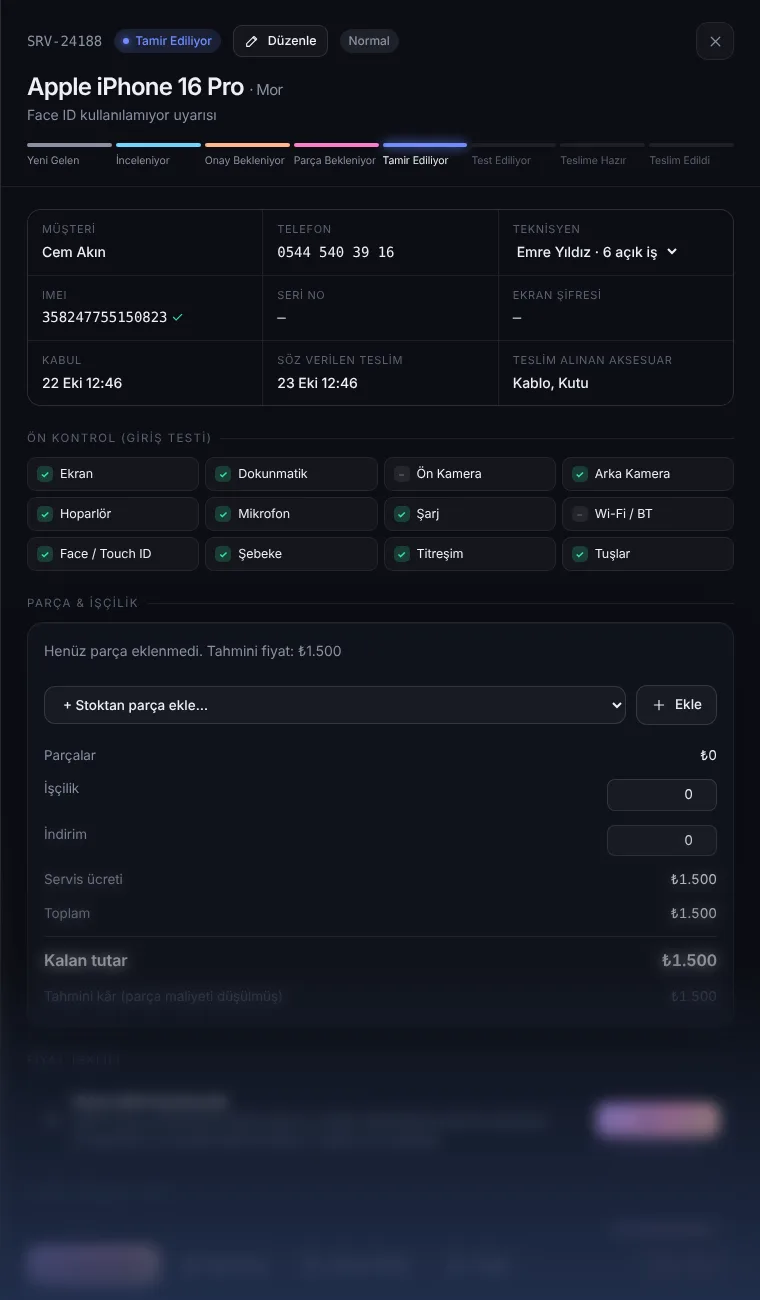Click the Normal priority badge

tap(369, 41)
